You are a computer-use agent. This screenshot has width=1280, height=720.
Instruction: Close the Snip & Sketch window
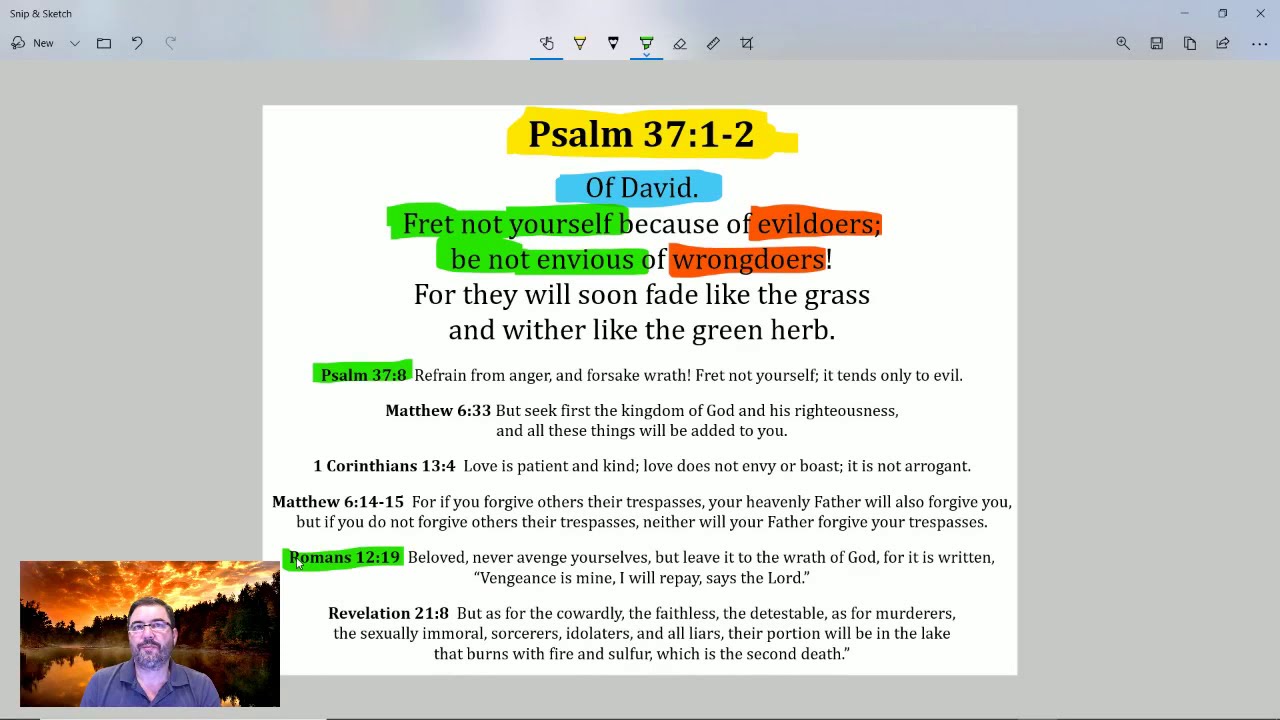coord(1260,14)
